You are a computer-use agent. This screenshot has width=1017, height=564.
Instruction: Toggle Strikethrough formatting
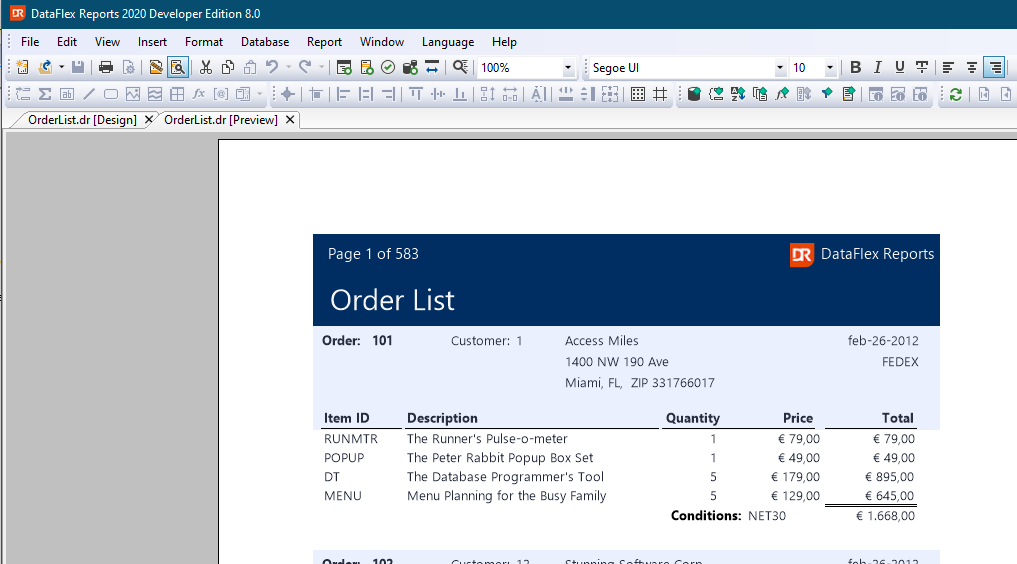click(x=922, y=67)
